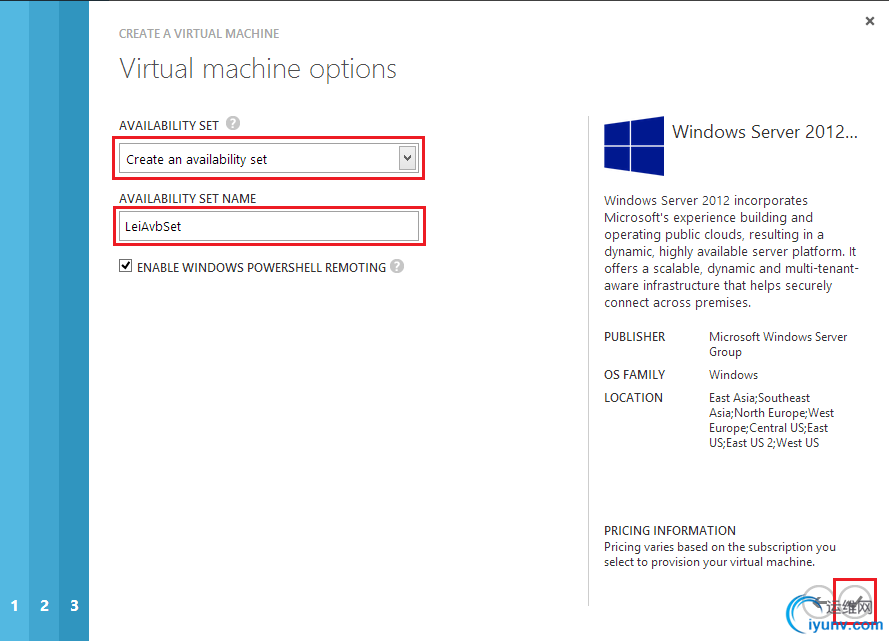Go to wizard step 2

coord(44,605)
